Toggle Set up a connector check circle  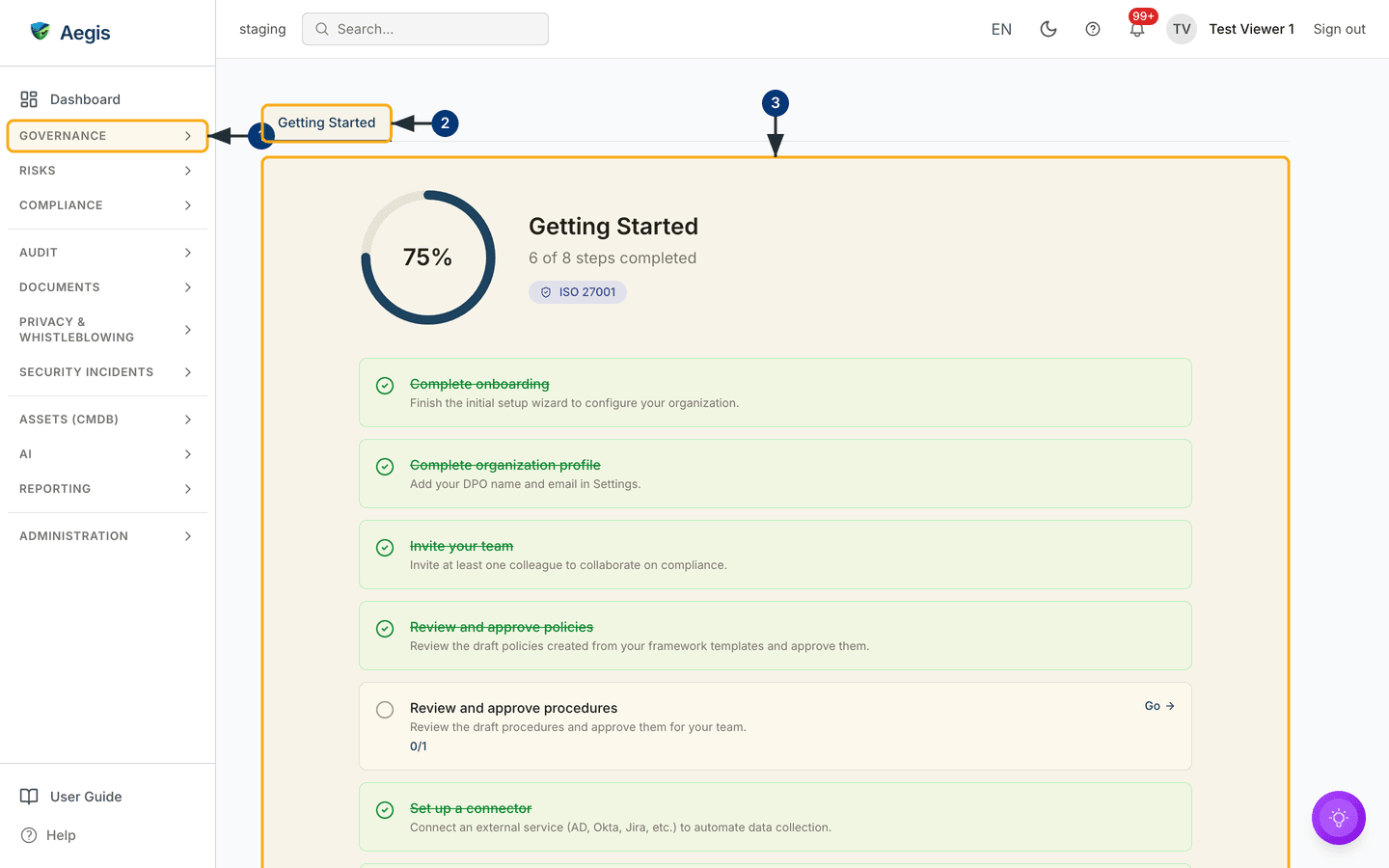[x=385, y=810]
